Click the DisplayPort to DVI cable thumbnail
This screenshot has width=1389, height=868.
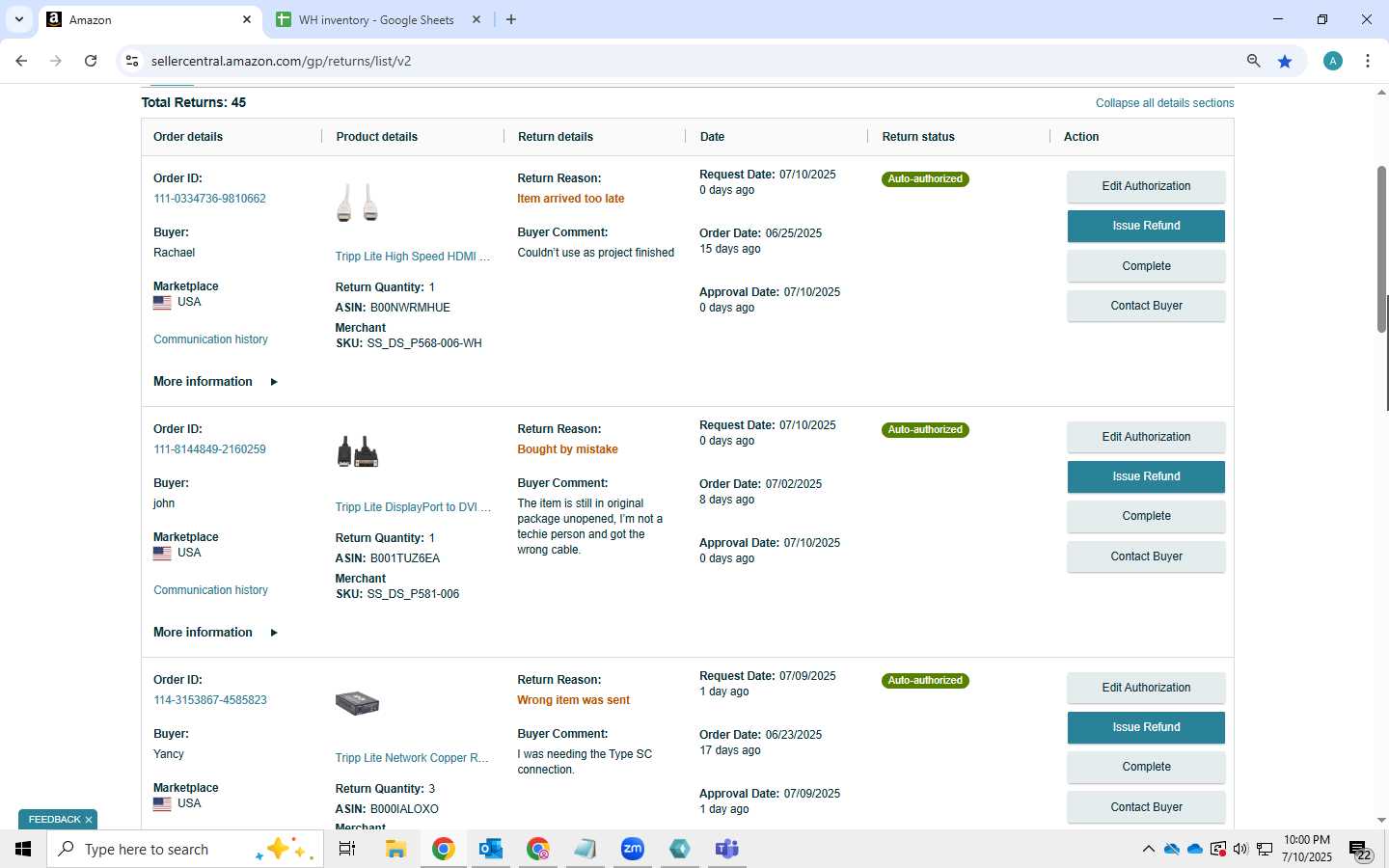tap(357, 452)
